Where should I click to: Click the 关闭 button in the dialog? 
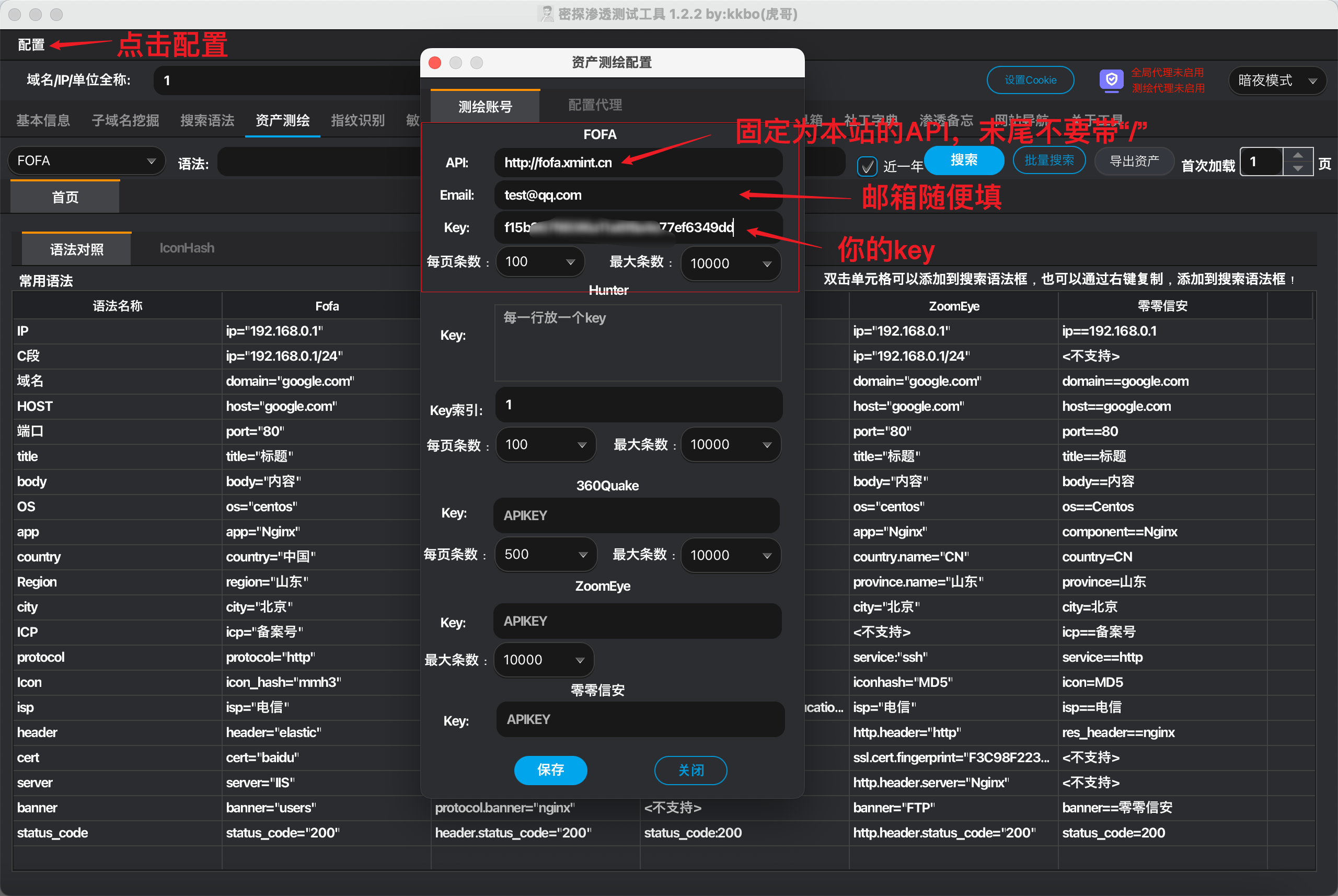[690, 771]
